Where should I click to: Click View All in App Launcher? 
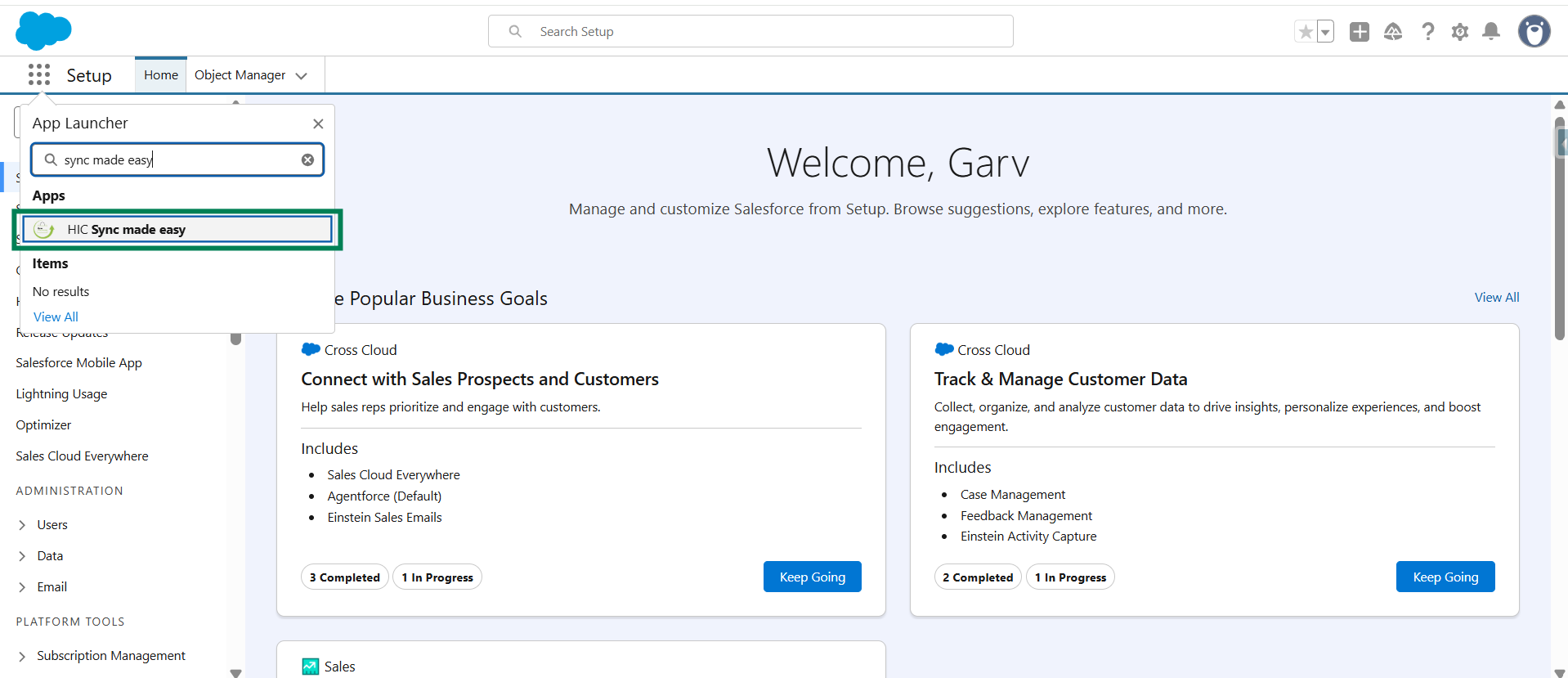(56, 317)
